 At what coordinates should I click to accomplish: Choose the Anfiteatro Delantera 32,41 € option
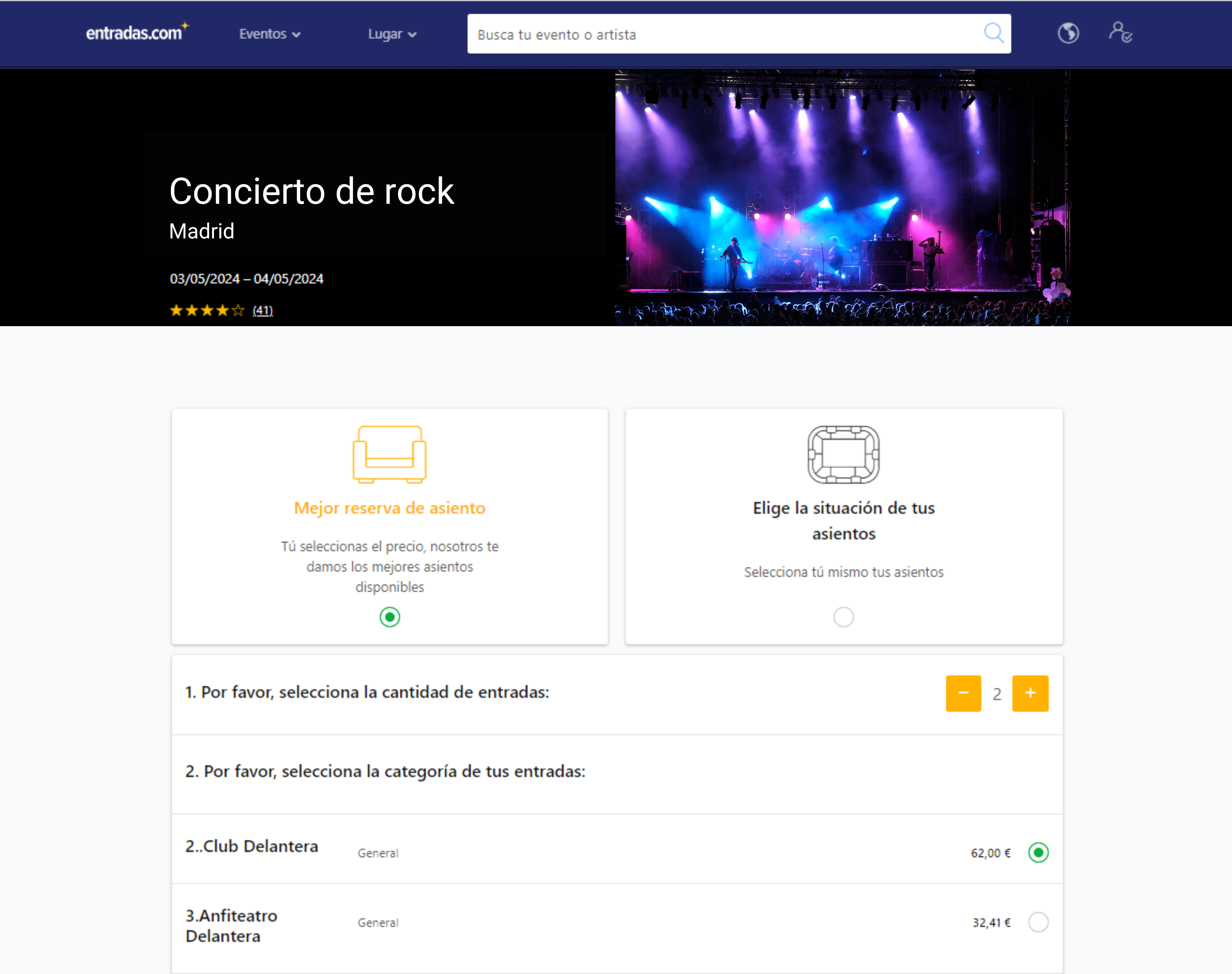click(1038, 922)
